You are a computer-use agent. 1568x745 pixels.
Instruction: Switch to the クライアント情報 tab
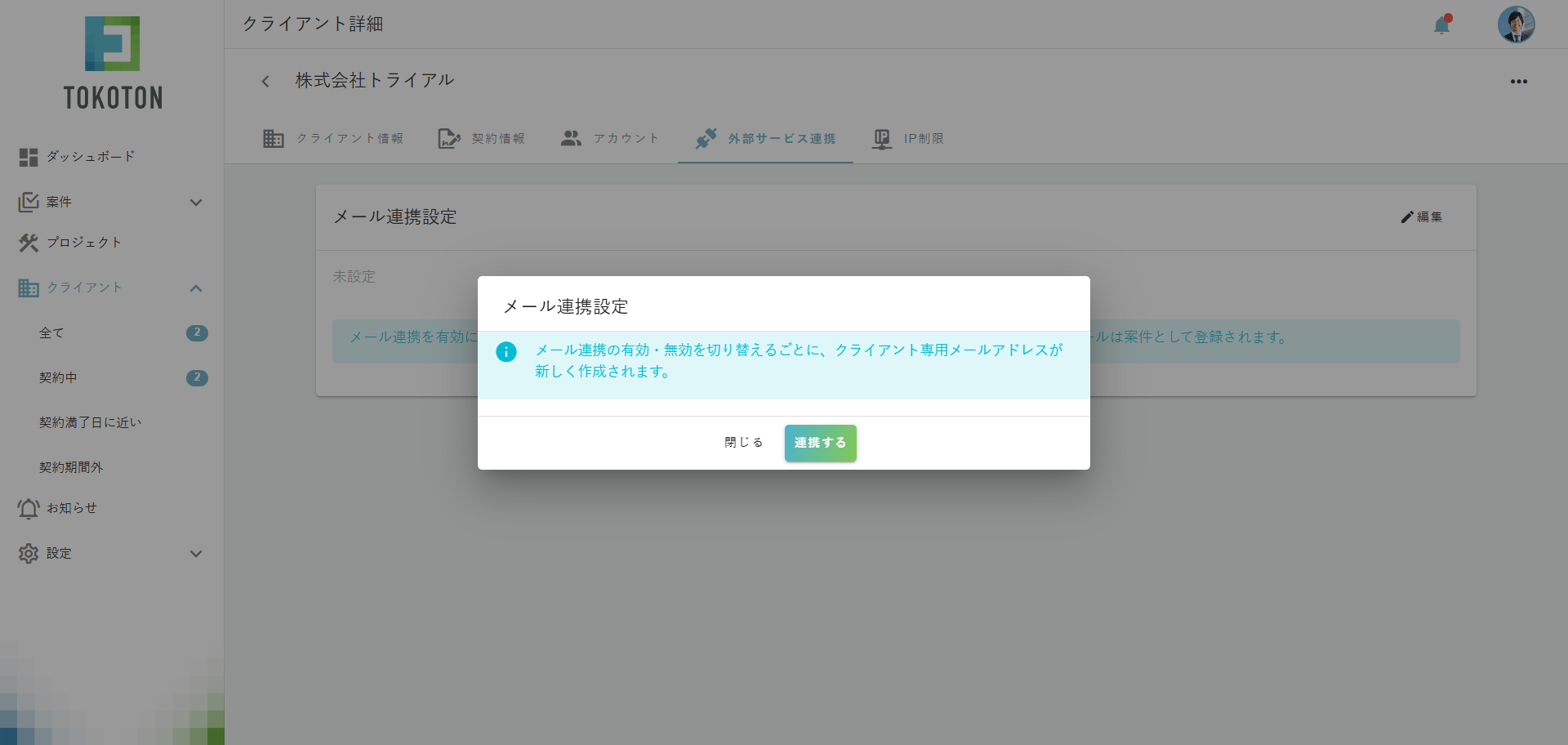click(x=333, y=138)
